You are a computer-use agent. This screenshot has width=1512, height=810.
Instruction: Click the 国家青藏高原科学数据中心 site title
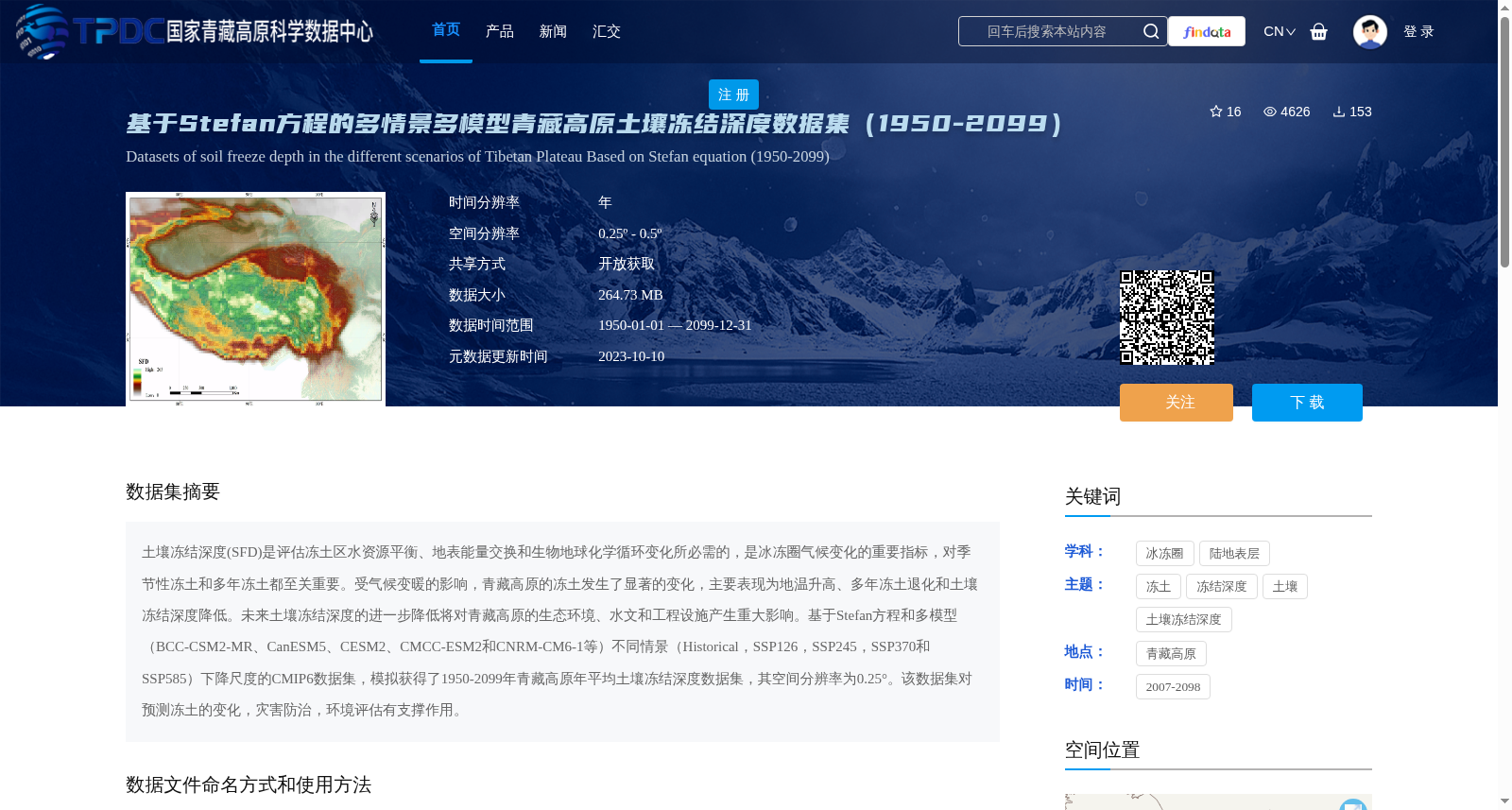(269, 31)
